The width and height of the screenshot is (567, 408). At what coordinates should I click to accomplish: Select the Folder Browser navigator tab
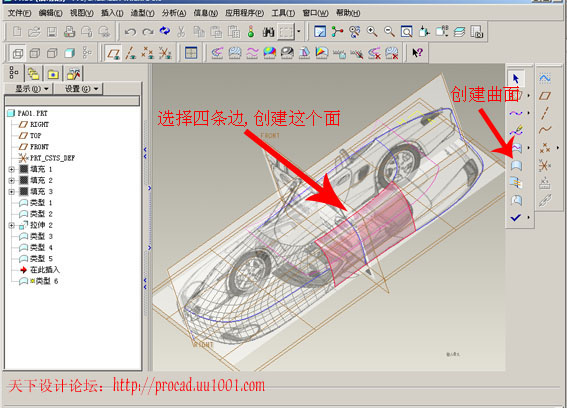tap(33, 74)
